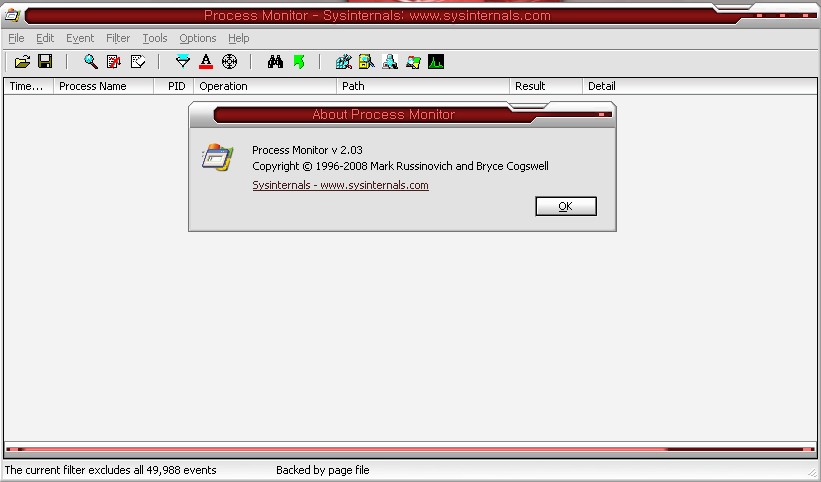
Task: Open the Event menu
Action: coord(80,38)
